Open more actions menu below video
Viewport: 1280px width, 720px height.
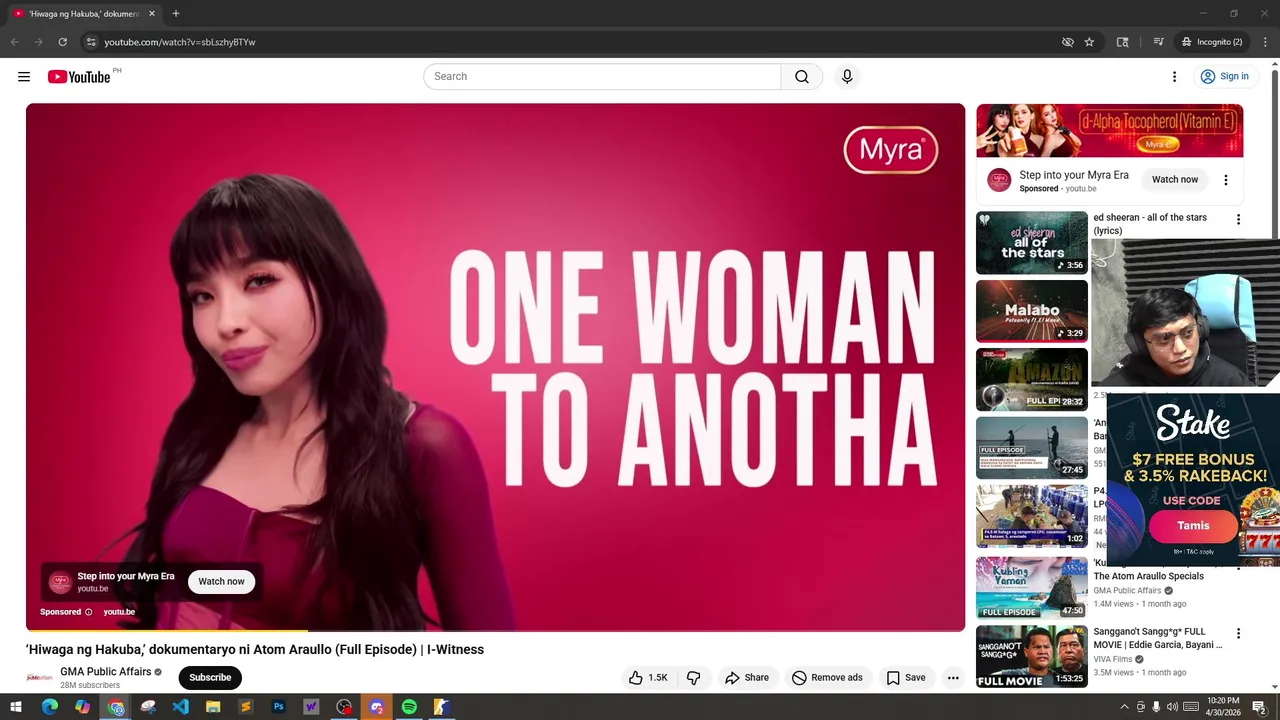953,678
